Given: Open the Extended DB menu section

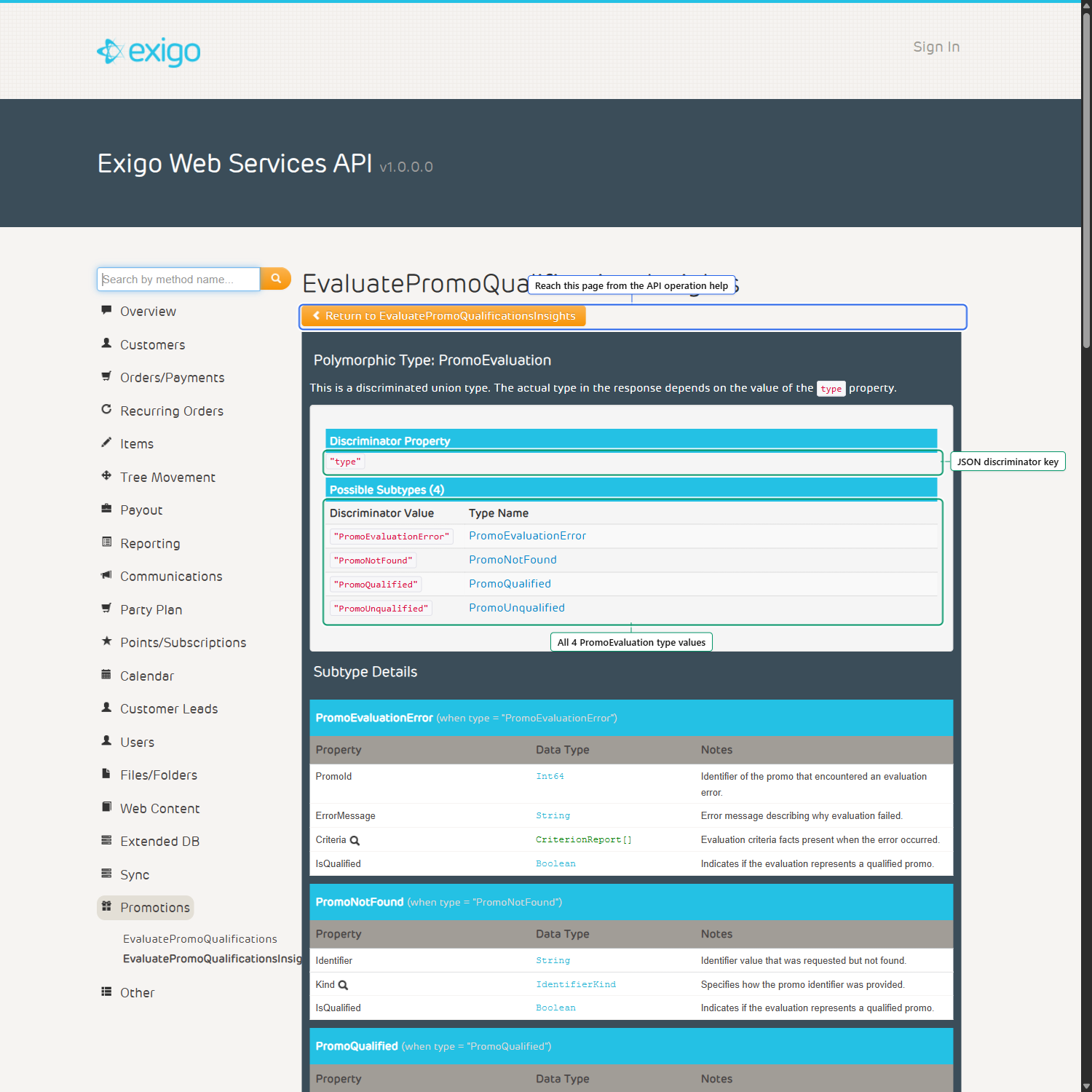Looking at the screenshot, I should pyautogui.click(x=159, y=841).
